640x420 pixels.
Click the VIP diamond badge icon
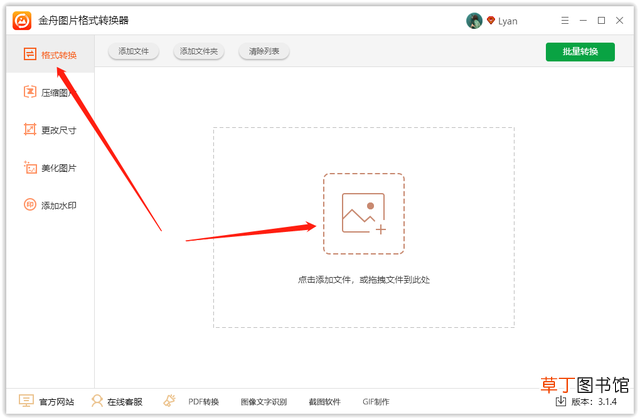pos(491,20)
